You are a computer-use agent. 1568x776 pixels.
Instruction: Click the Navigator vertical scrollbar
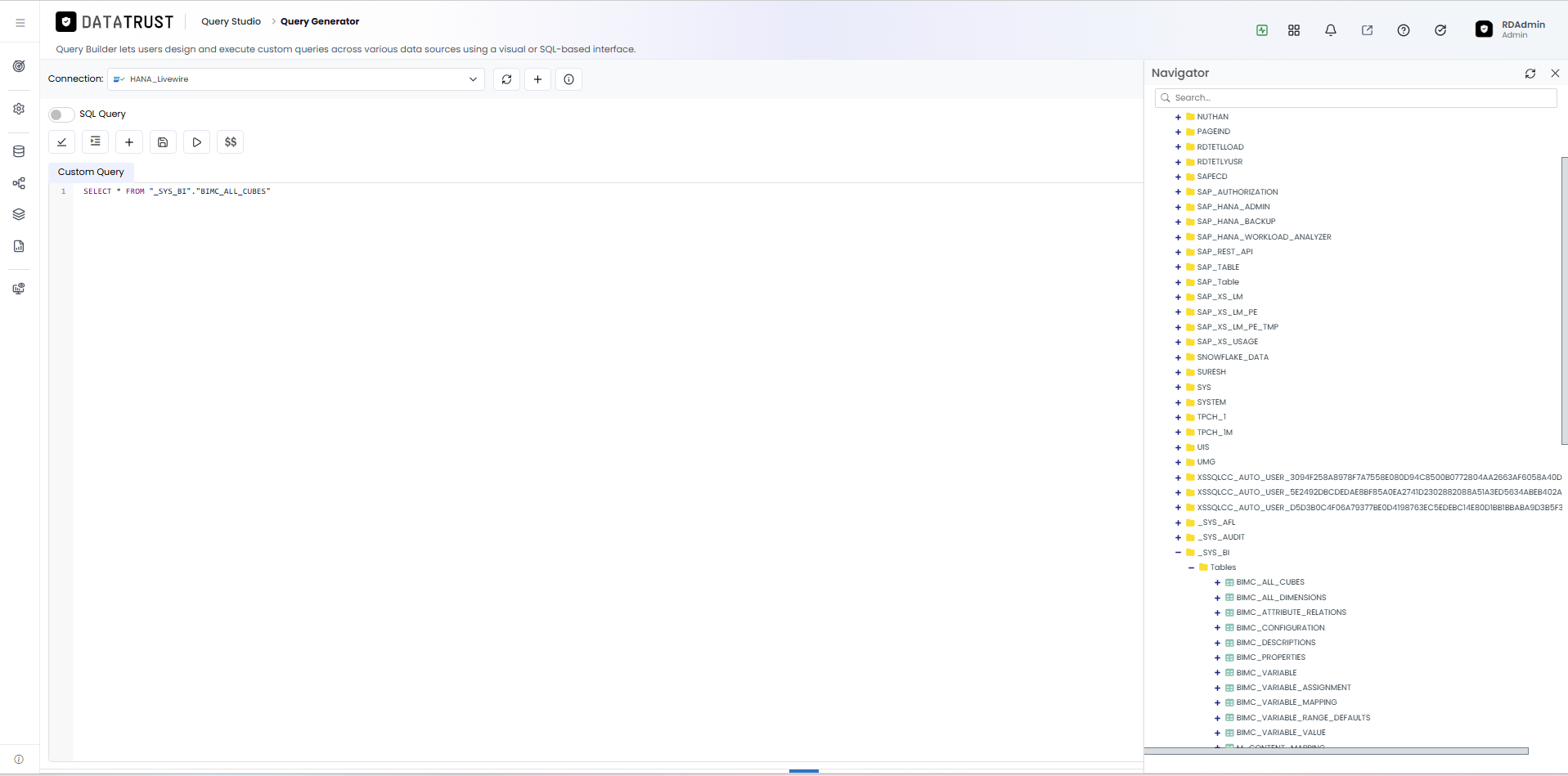[1564, 301]
